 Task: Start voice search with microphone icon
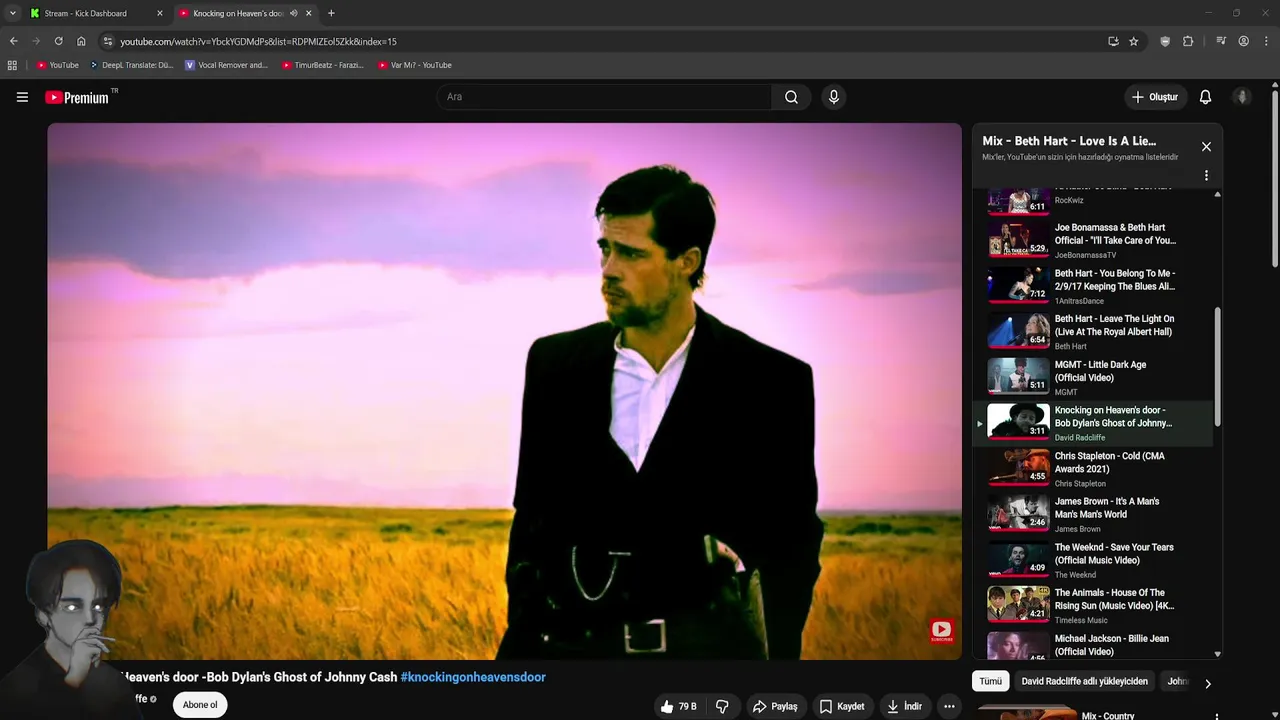click(x=833, y=97)
